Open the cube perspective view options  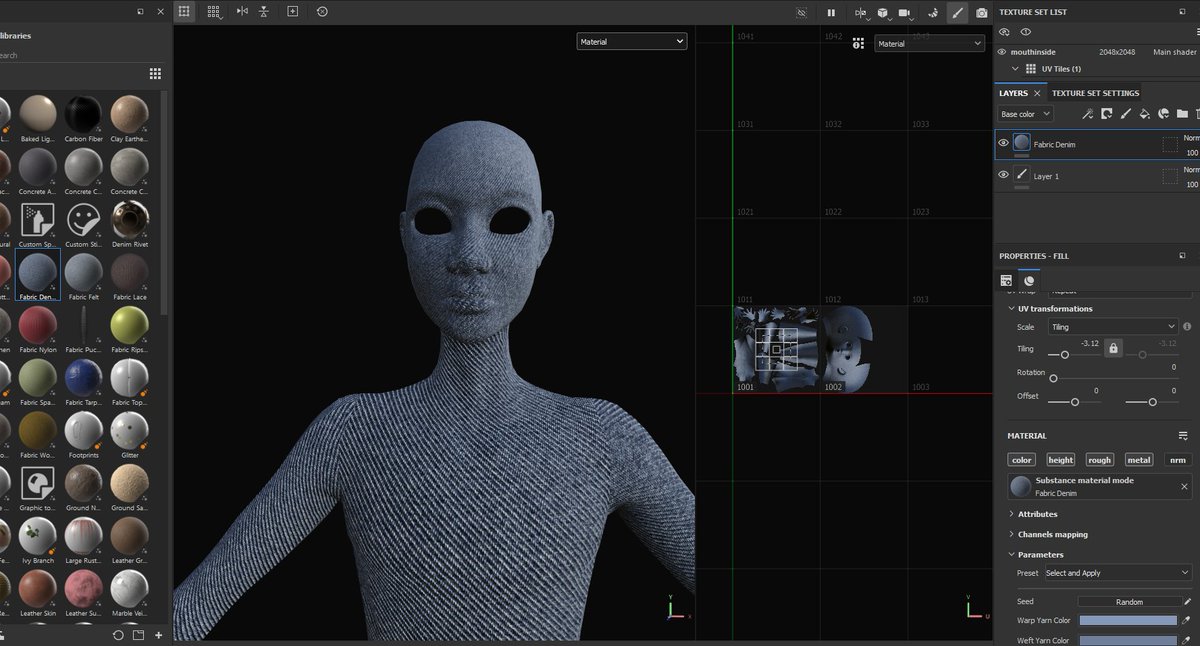(x=883, y=13)
